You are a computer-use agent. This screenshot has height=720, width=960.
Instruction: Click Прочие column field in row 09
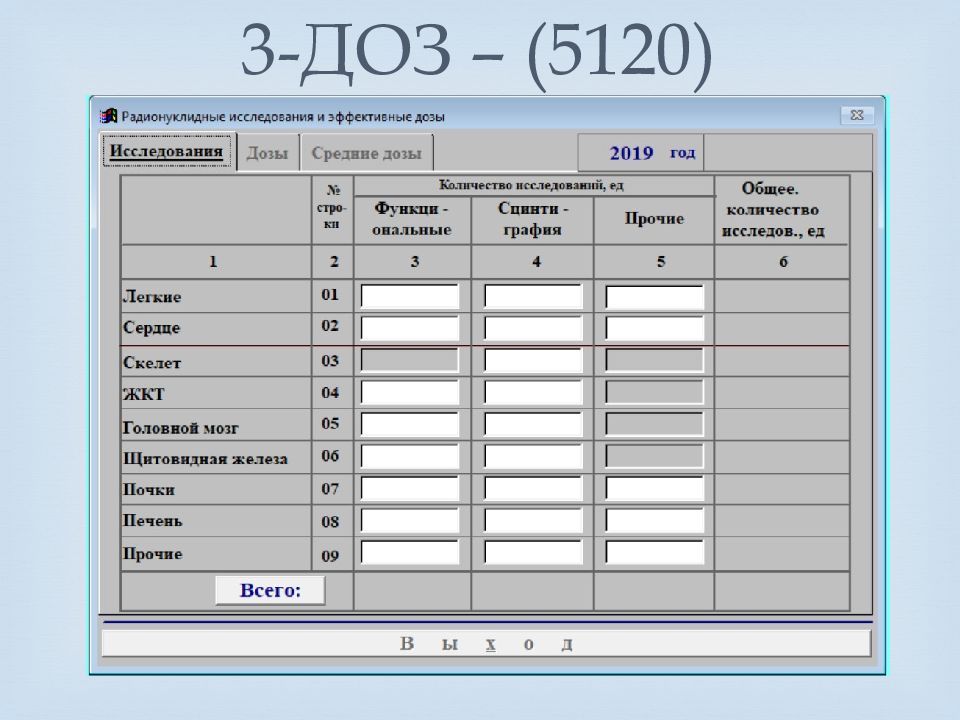pos(654,553)
